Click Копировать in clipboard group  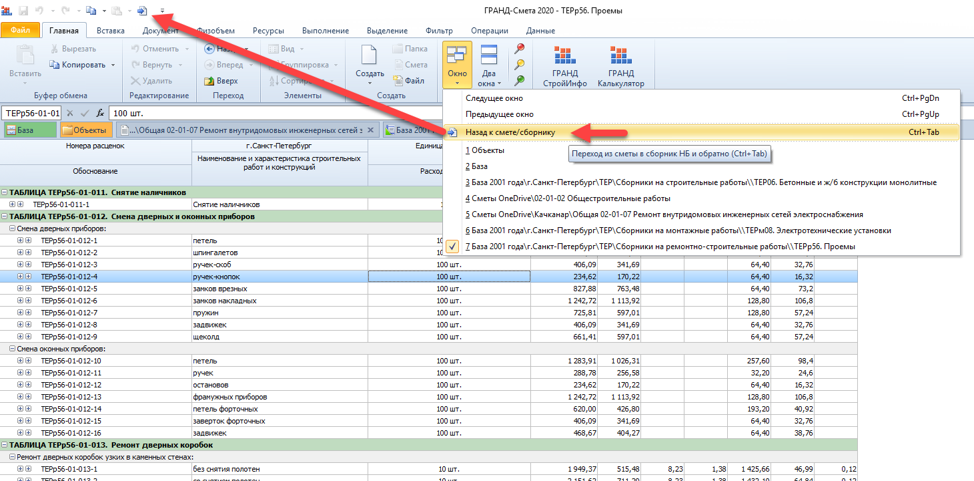point(78,65)
